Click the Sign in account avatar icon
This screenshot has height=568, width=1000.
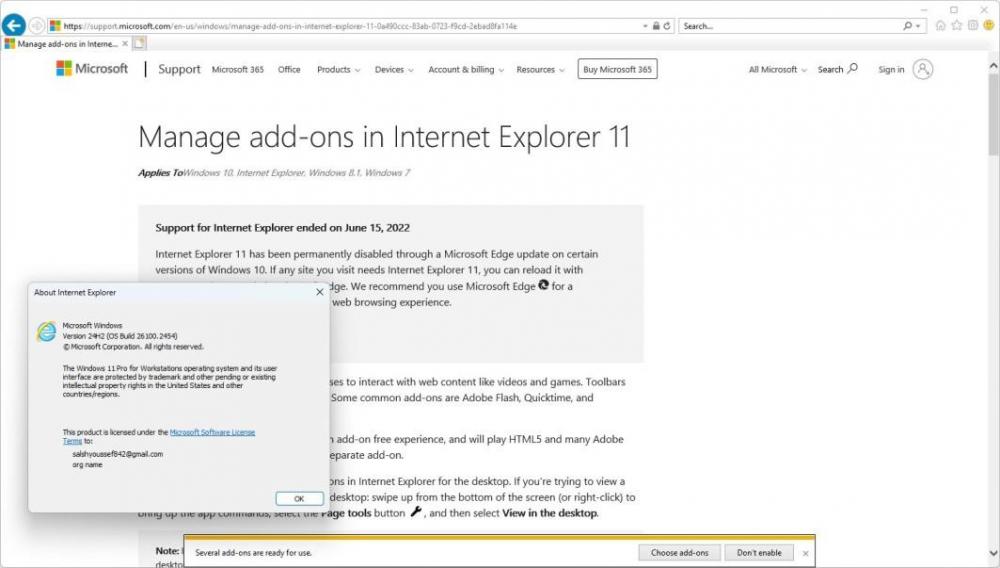(923, 69)
